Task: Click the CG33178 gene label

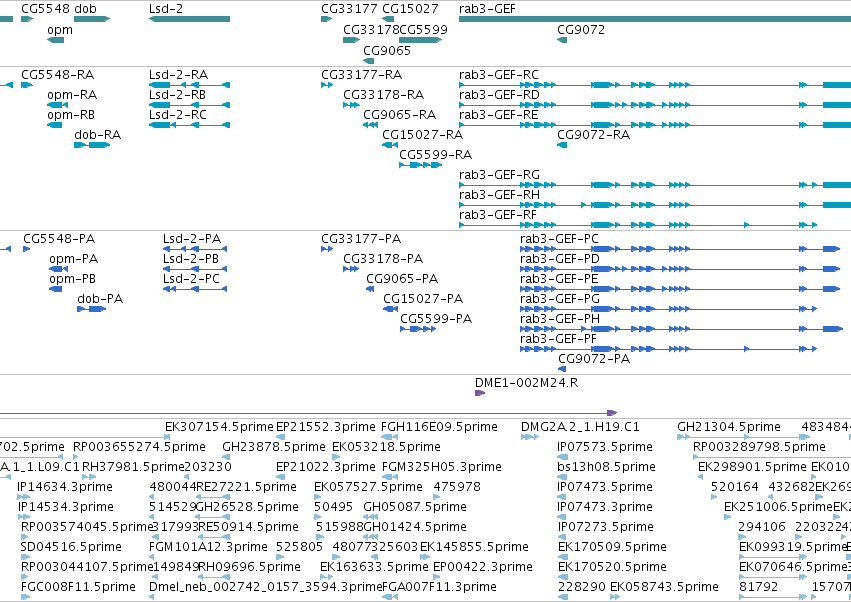Action: pos(371,30)
